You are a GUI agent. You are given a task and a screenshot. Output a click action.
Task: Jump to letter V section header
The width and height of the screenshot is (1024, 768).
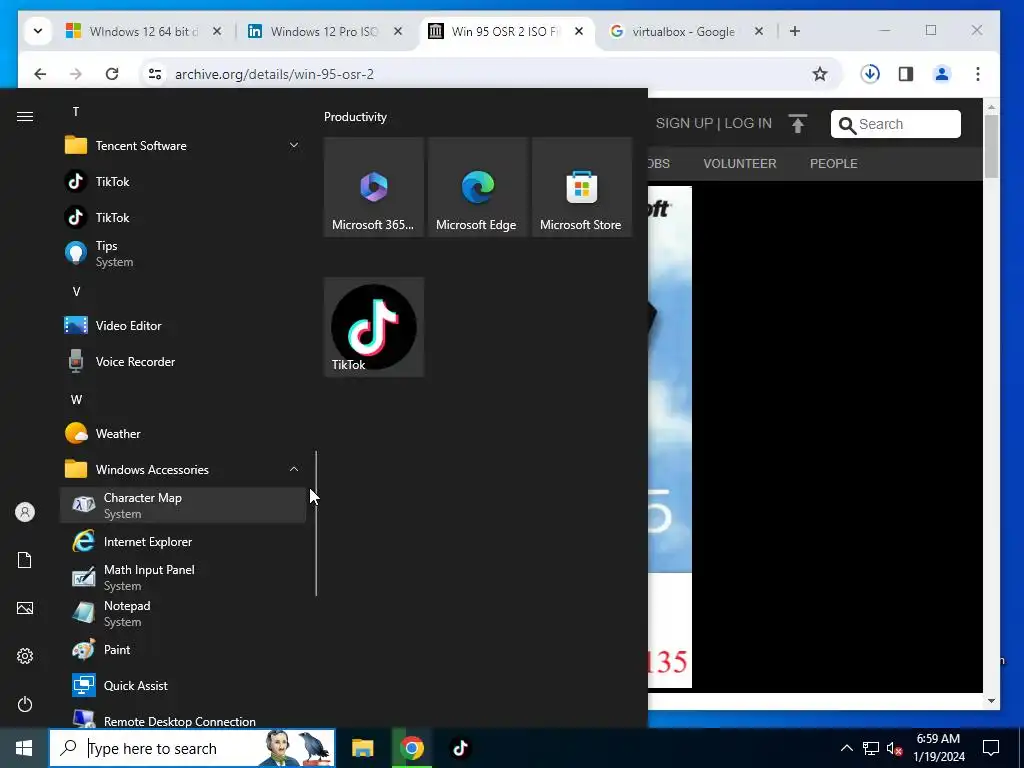[x=76, y=291]
